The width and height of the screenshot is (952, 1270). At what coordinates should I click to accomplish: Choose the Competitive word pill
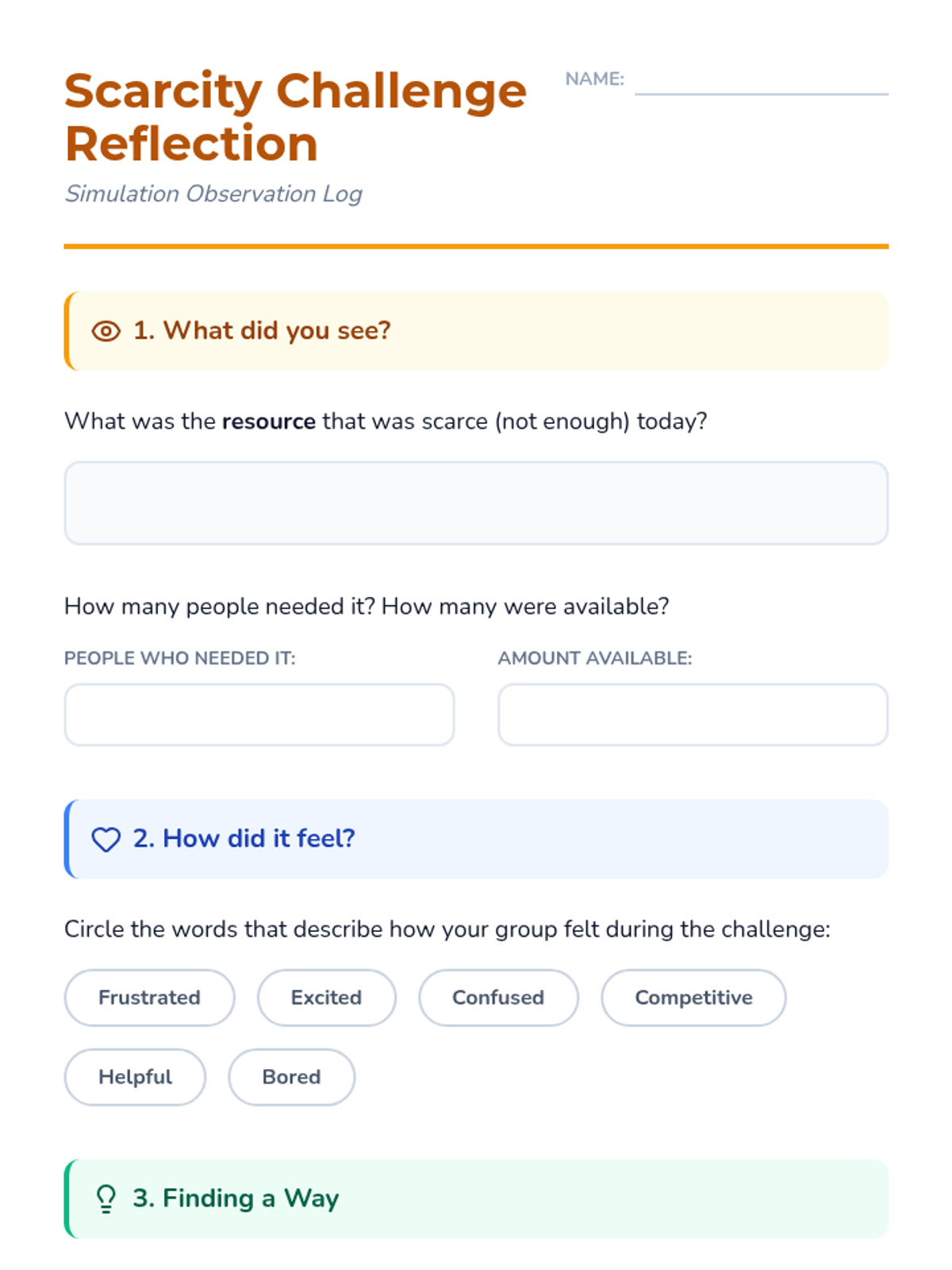click(693, 998)
